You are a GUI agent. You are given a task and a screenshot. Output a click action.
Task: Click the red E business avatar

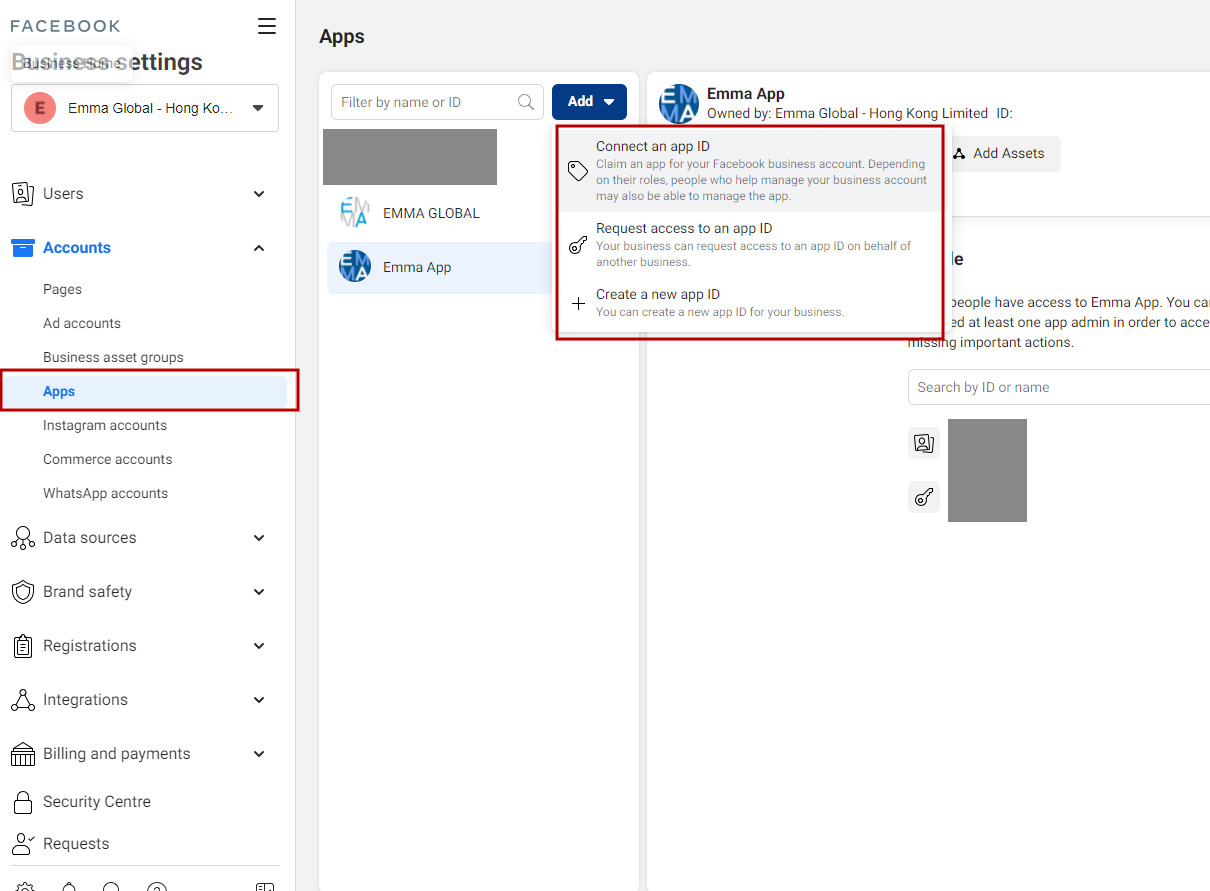pyautogui.click(x=40, y=108)
